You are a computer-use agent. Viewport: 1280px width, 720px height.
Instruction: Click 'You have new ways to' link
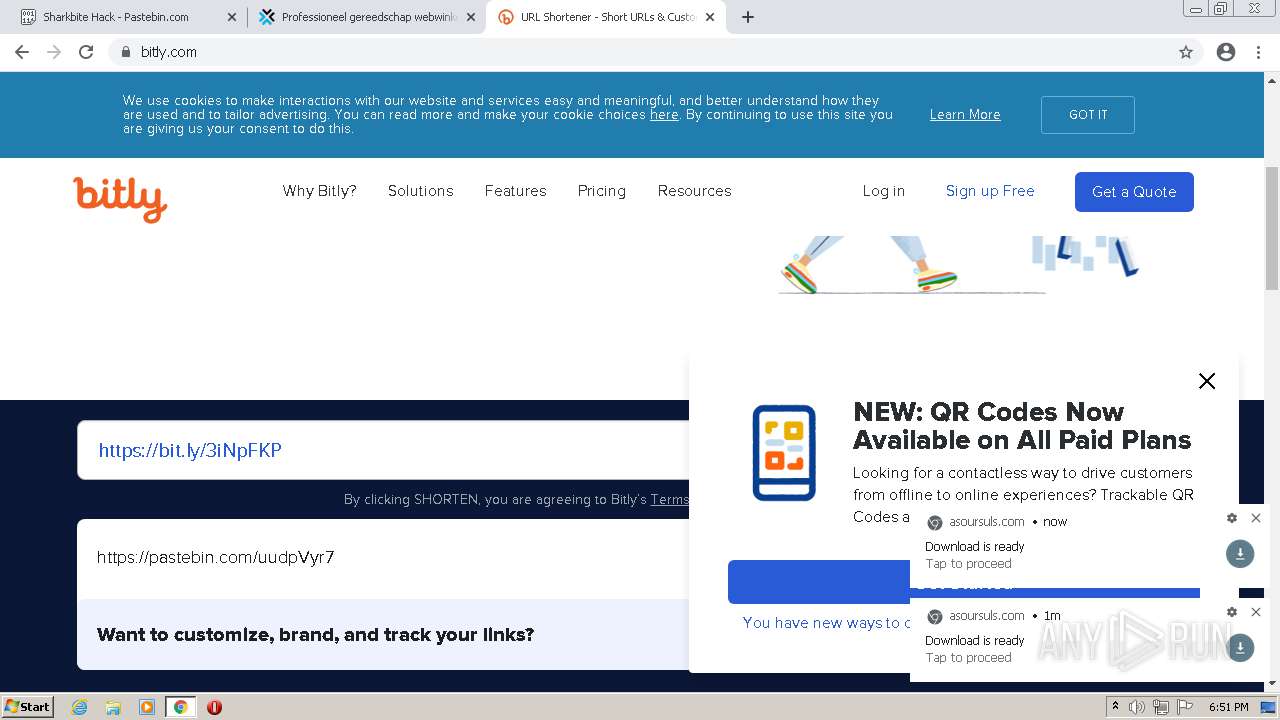pos(826,623)
